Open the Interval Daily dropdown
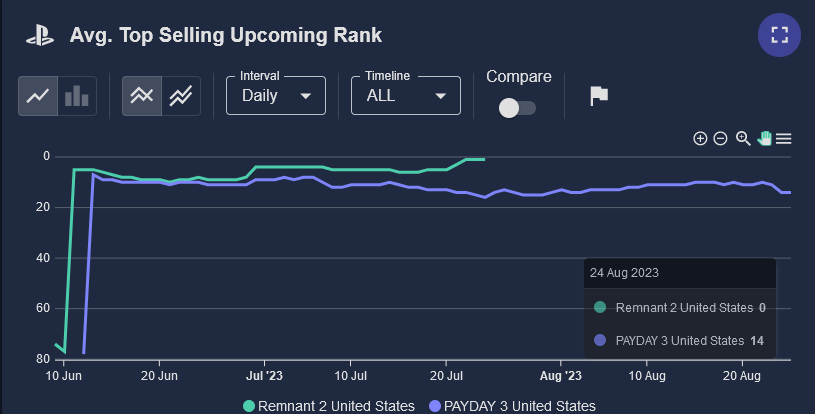This screenshot has width=815, height=414. [276, 96]
